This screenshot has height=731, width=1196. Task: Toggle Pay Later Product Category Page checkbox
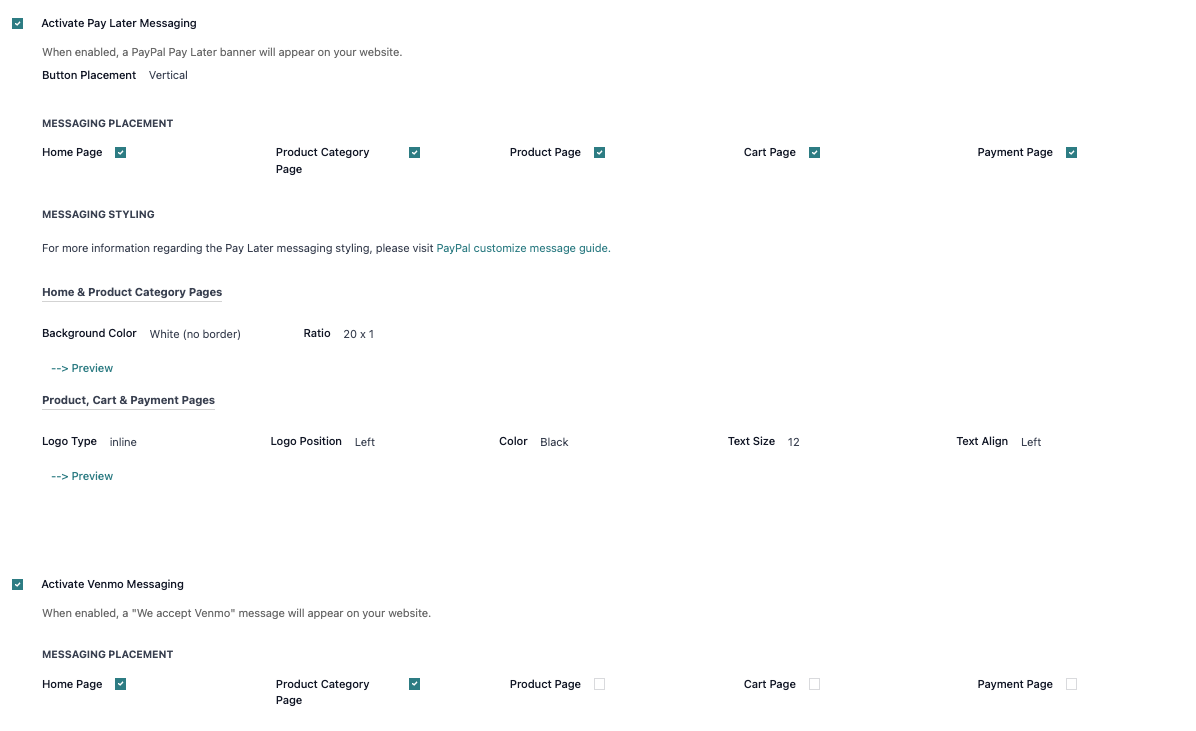pos(414,152)
